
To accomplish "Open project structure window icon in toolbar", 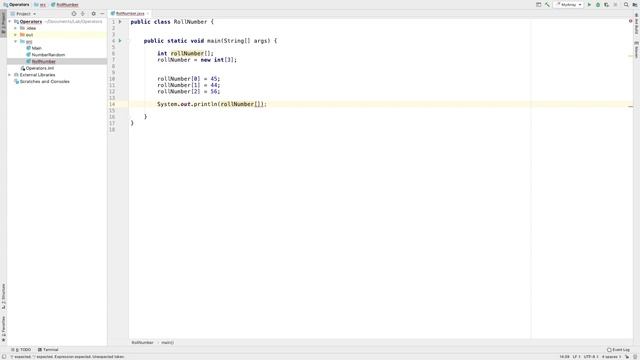I will (x=538, y=4).
